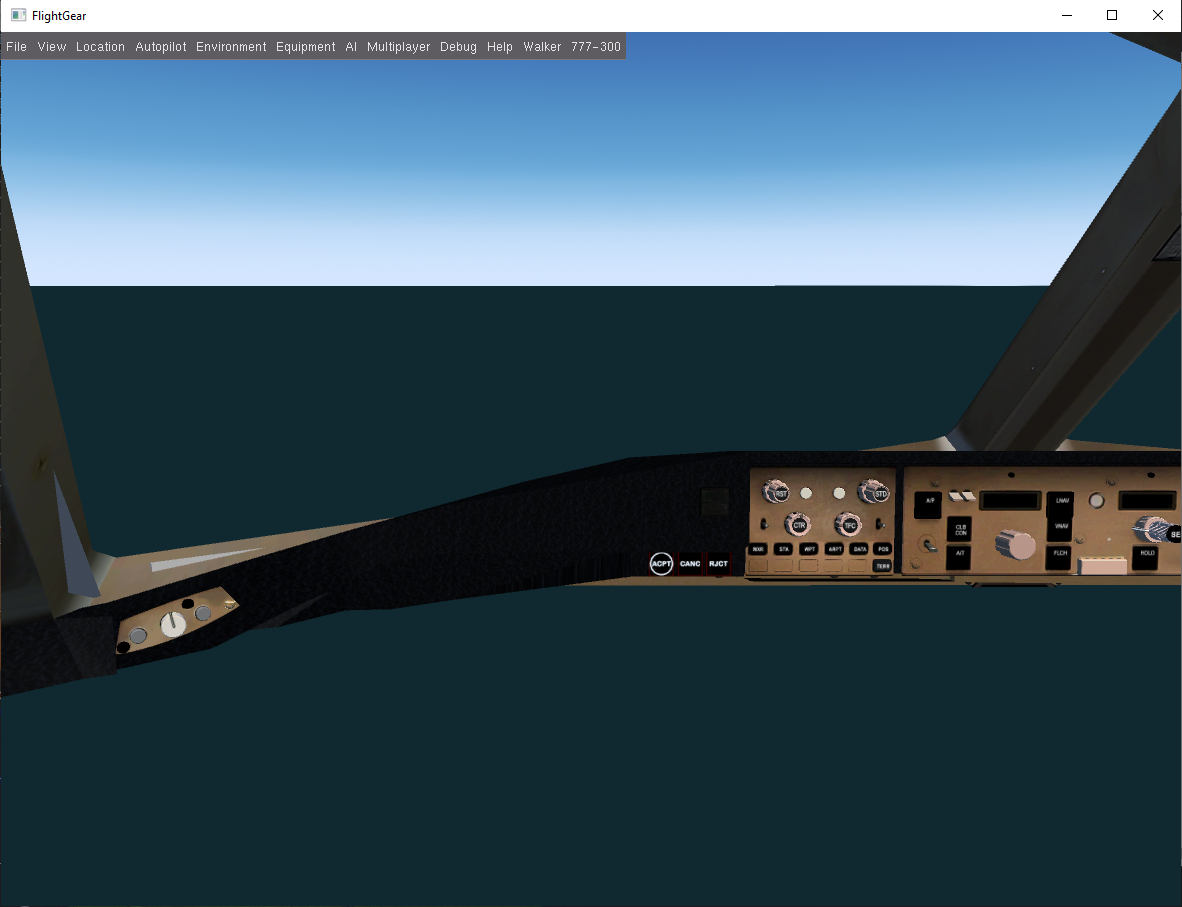Click upper gray button on left side panel
Viewport: 1182px width, 907px height.
coord(203,614)
